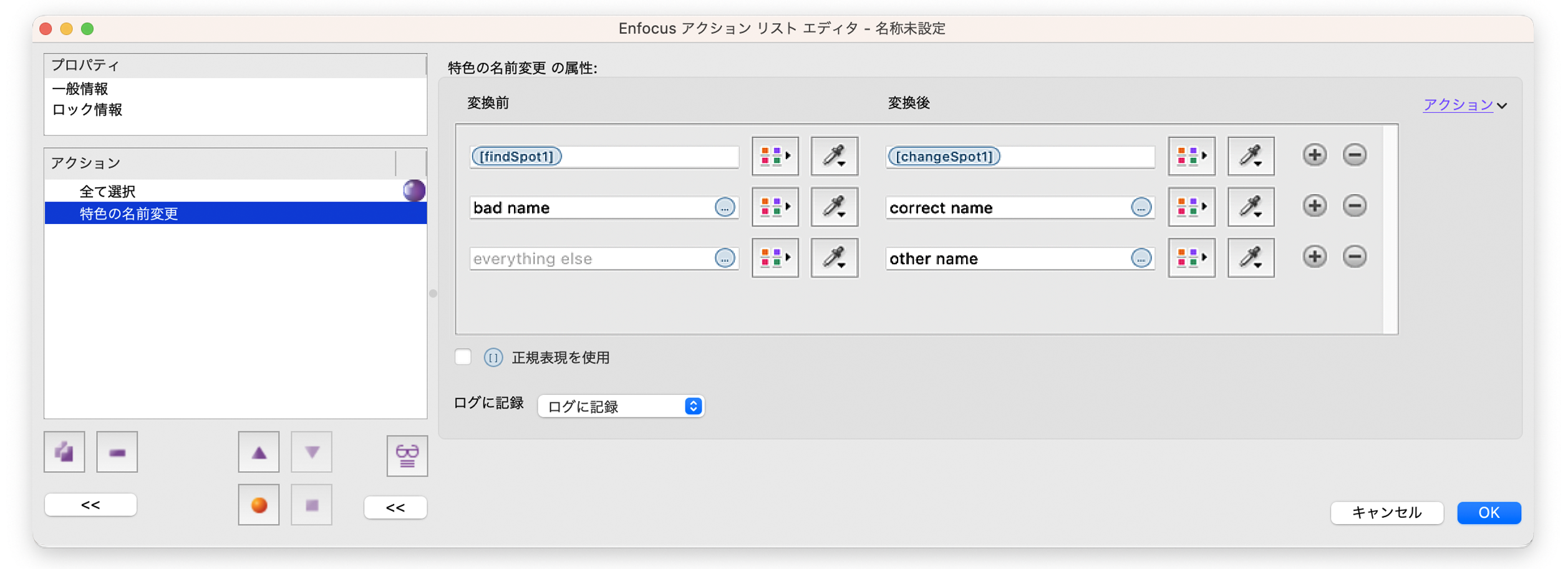Click variable button inside correct name field
The width and height of the screenshot is (1568, 569).
coord(1141,207)
